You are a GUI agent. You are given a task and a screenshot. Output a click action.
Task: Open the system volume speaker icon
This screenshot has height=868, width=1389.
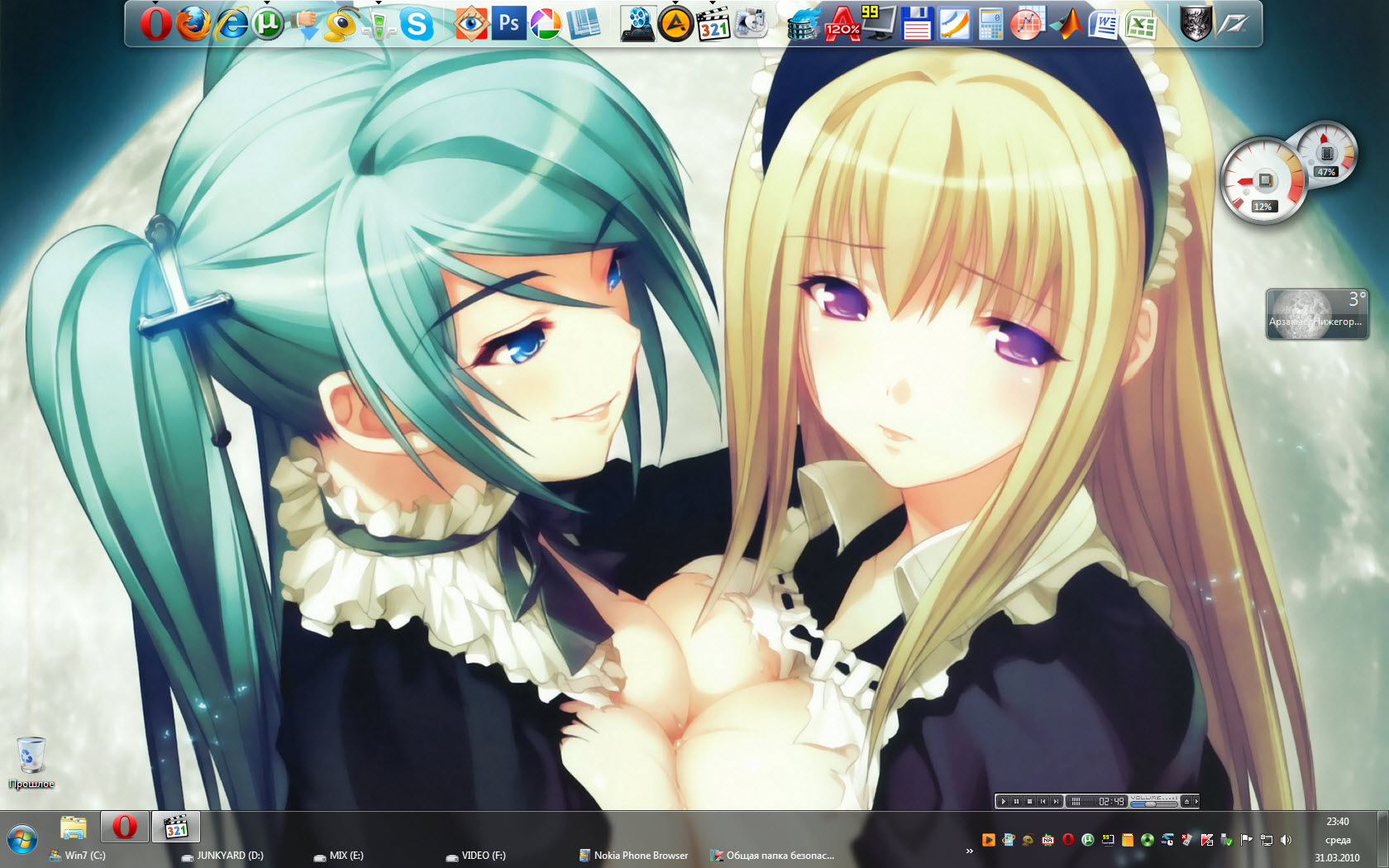[1286, 840]
